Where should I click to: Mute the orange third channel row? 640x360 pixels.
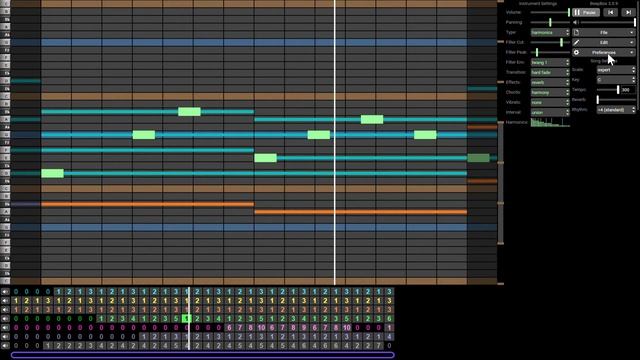tap(5, 309)
